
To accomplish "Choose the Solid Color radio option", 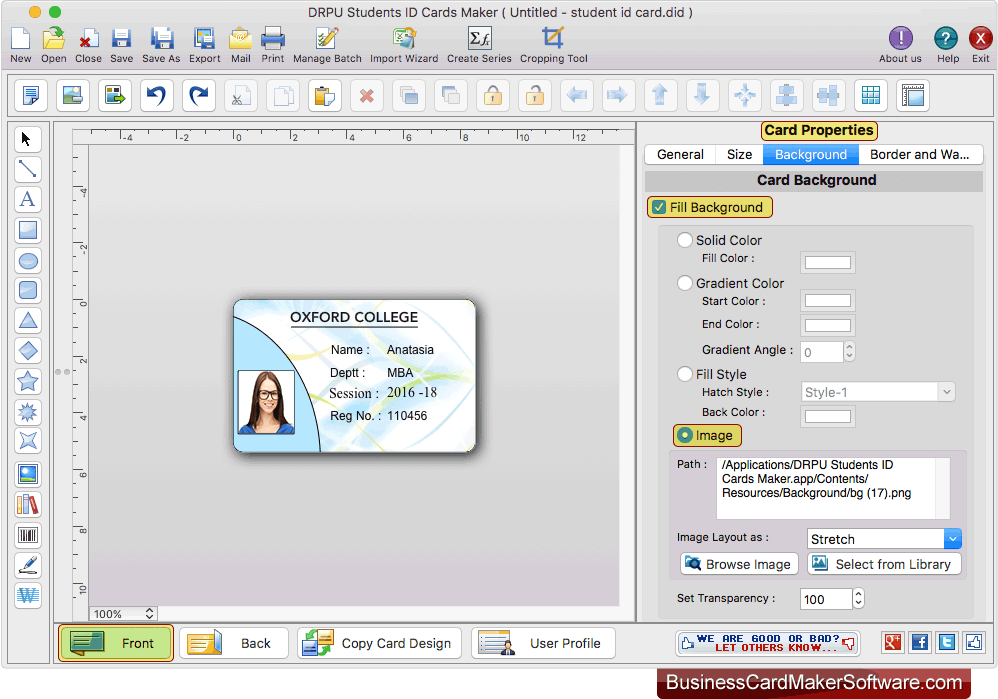I will (x=685, y=240).
